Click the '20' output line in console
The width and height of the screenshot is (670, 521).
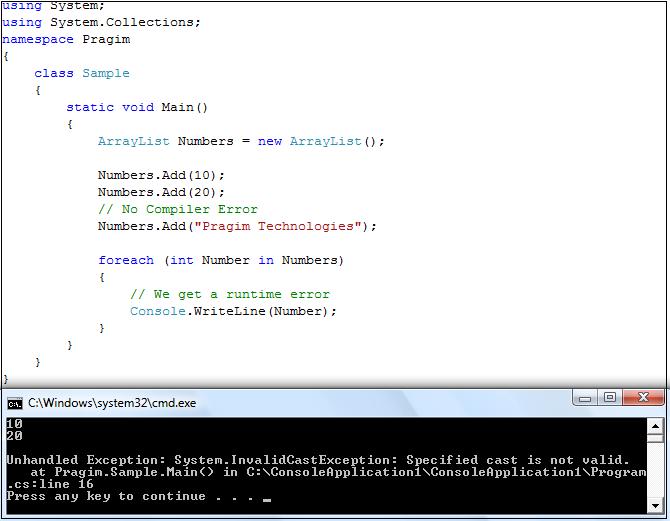[x=14, y=436]
